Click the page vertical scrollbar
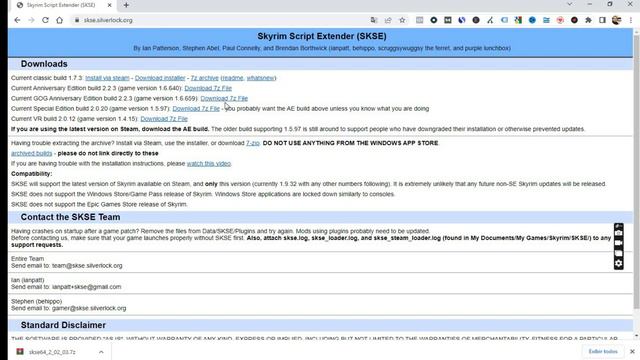Screen dimensions: 640x360 pos(636,171)
